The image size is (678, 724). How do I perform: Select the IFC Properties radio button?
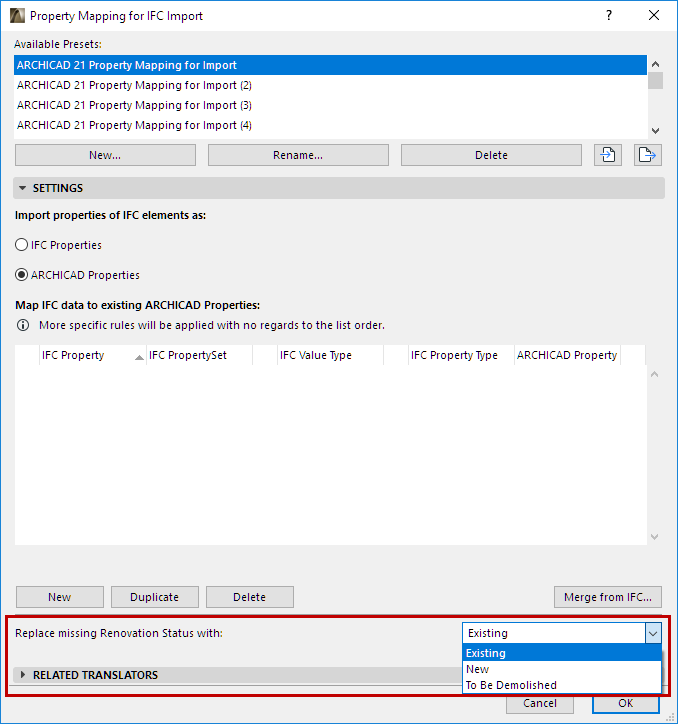(x=21, y=245)
